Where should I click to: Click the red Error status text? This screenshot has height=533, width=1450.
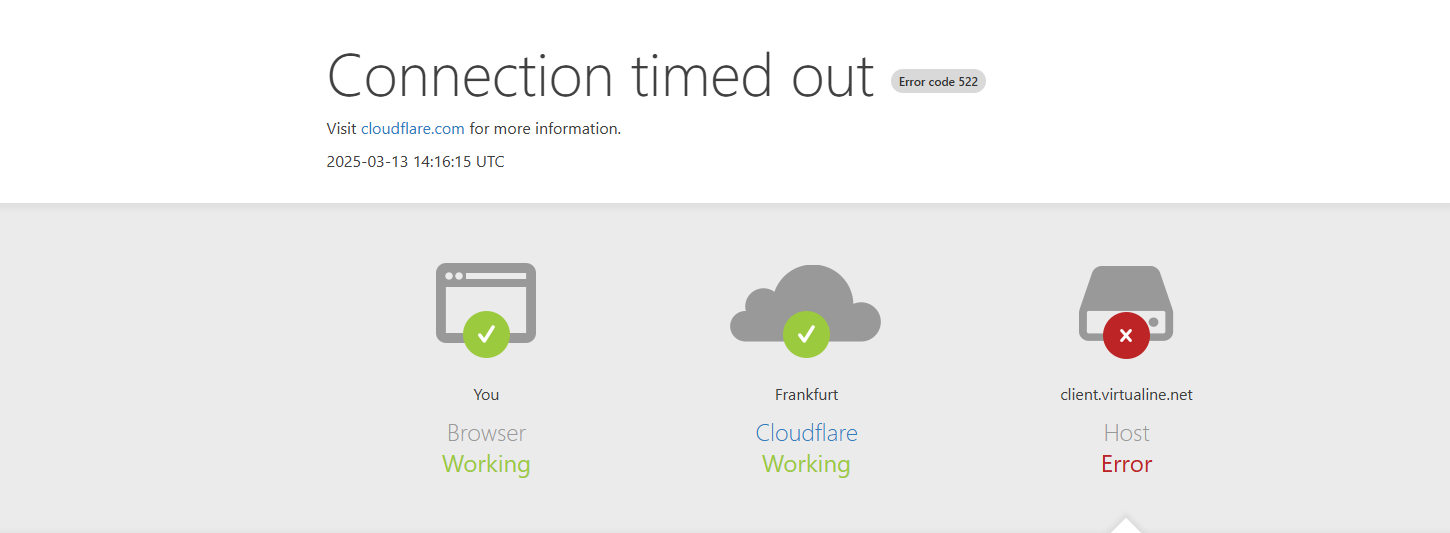coord(1126,464)
